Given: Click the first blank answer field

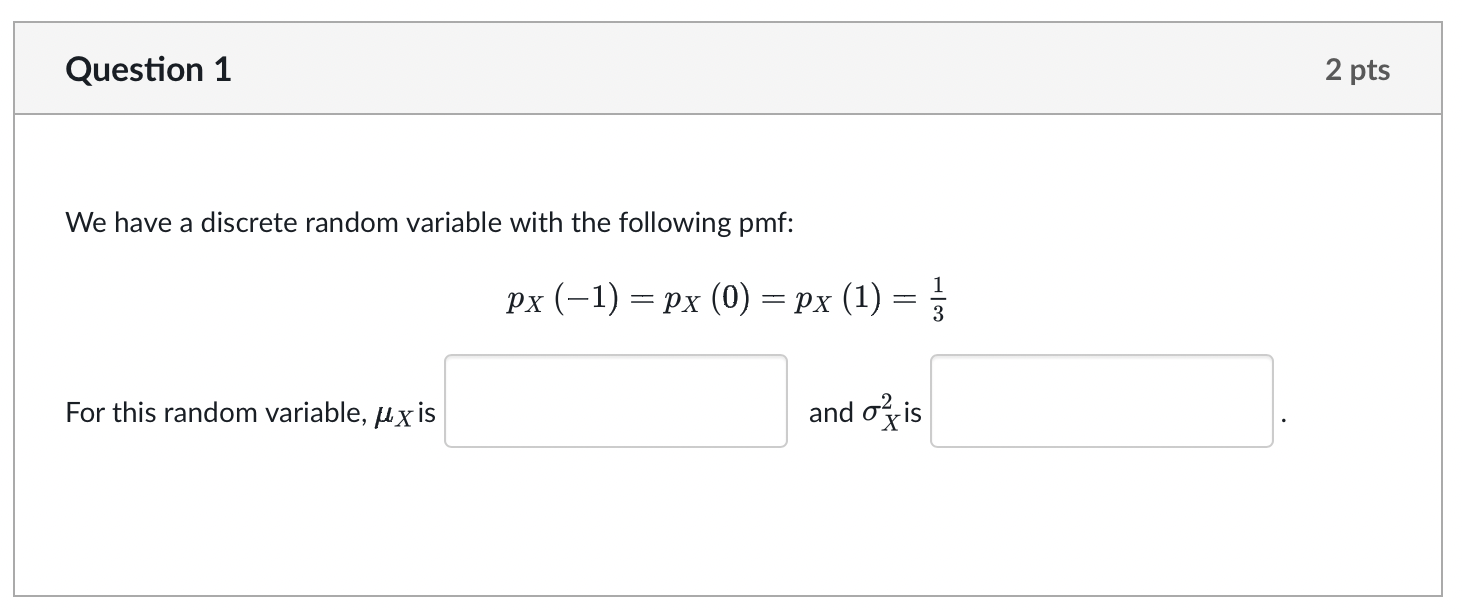Looking at the screenshot, I should 615,400.
